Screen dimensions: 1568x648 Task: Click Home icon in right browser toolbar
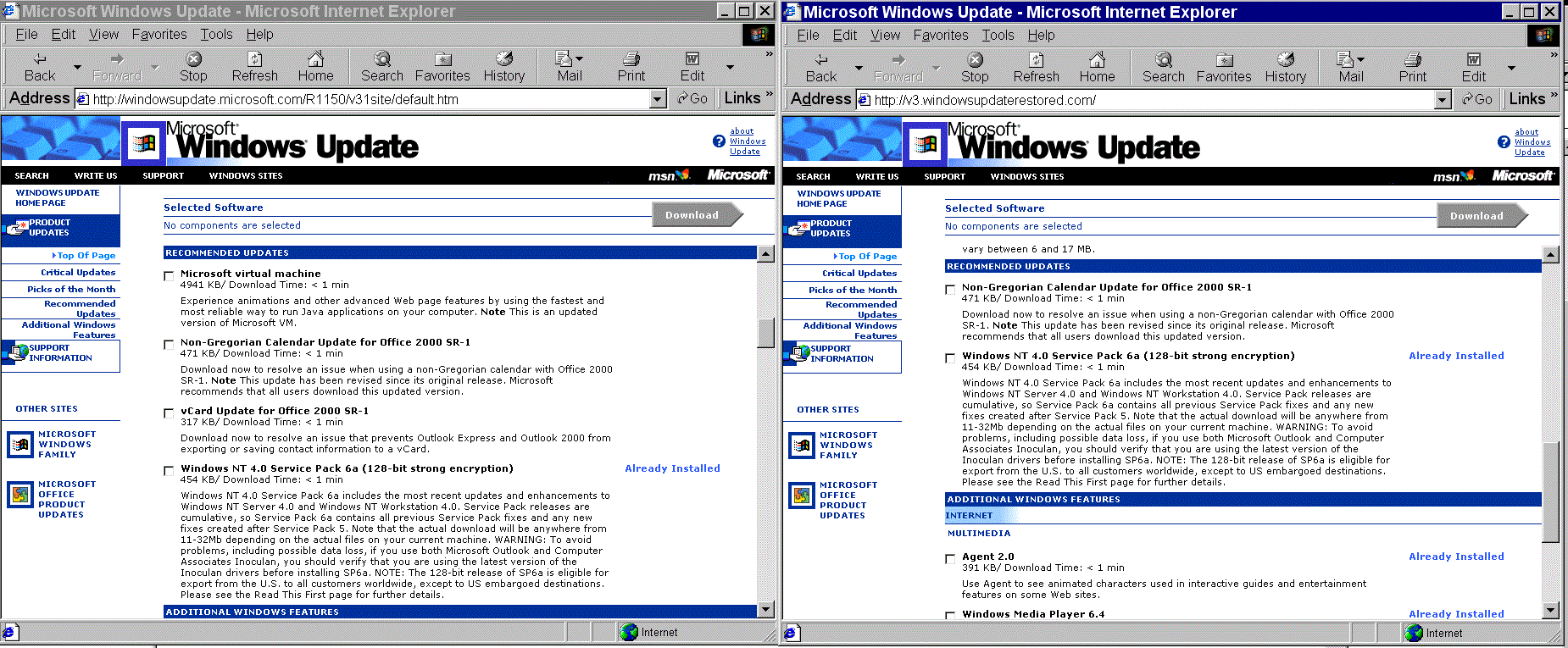(x=1097, y=60)
